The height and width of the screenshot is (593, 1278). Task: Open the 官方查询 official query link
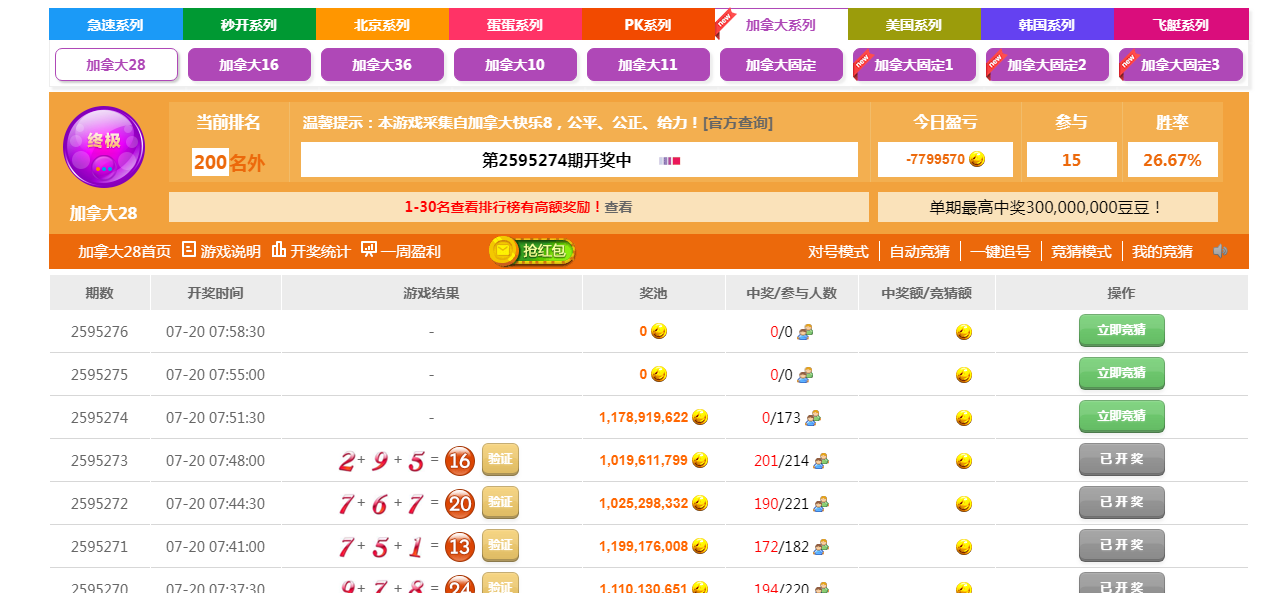coord(738,123)
